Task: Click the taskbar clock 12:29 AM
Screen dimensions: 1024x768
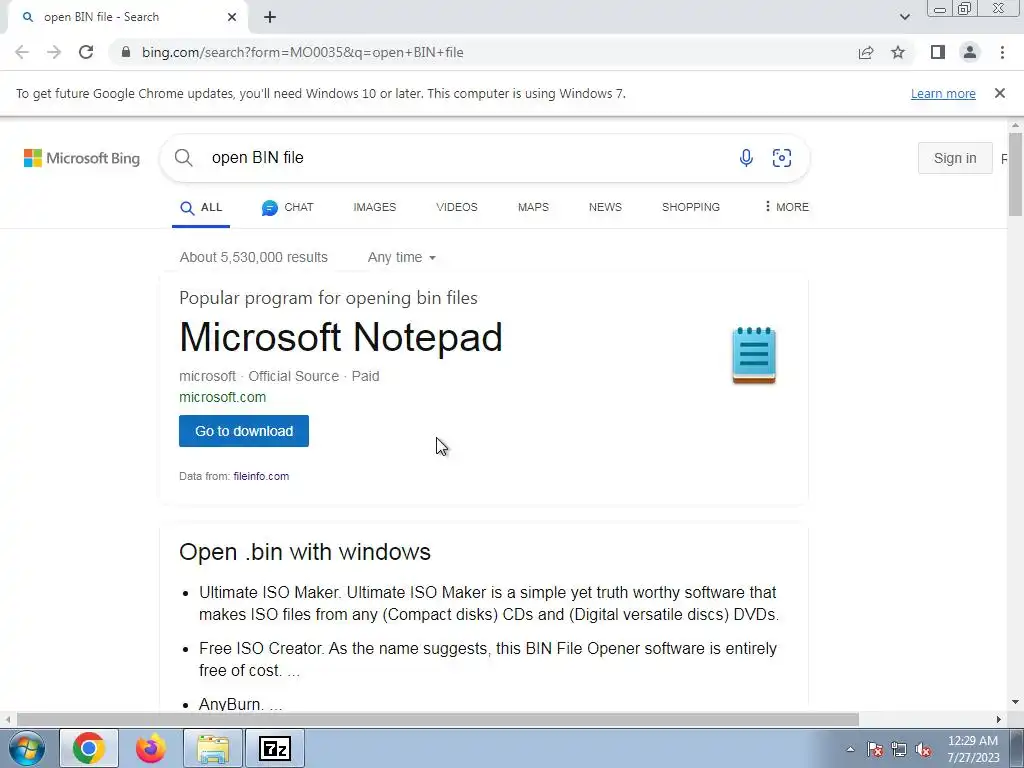Action: (973, 741)
